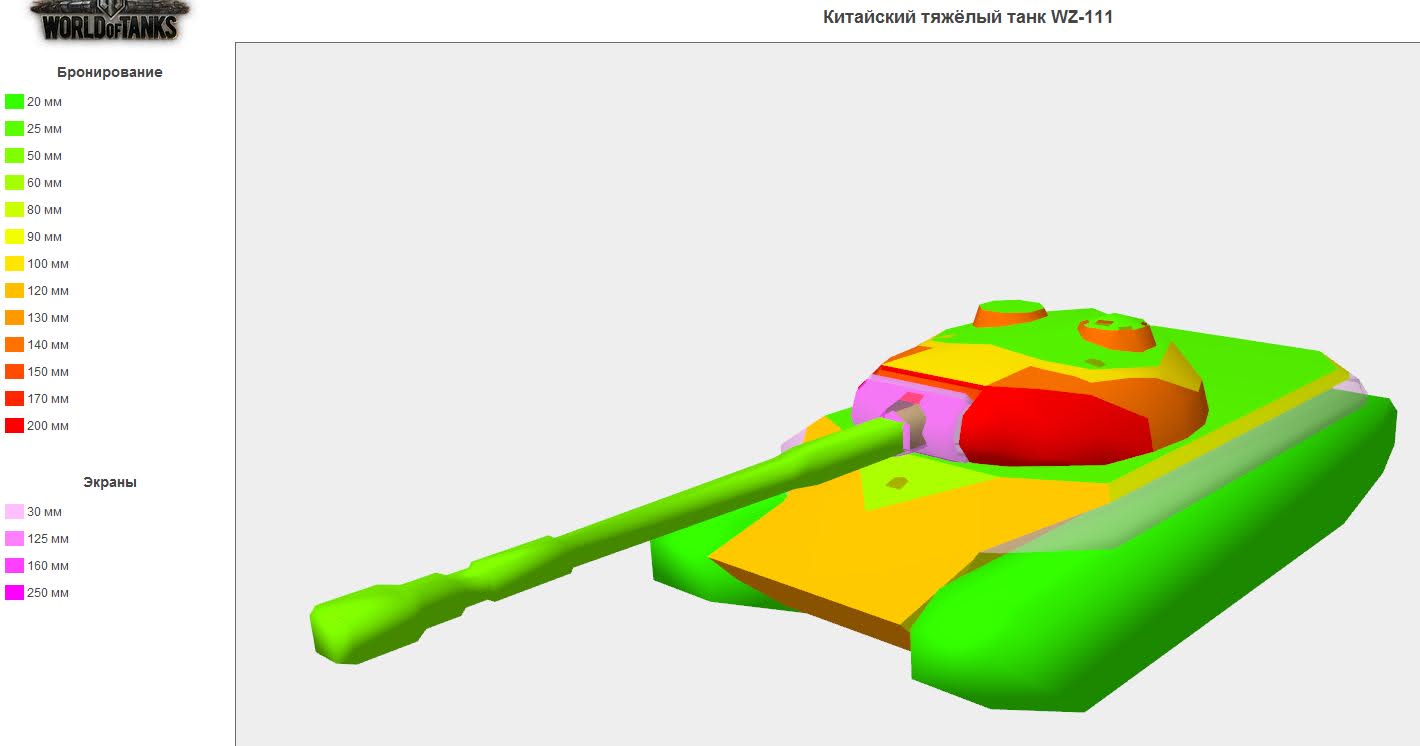
Task: Click the 150 мм armor color swatch
Action: pyautogui.click(x=14, y=372)
